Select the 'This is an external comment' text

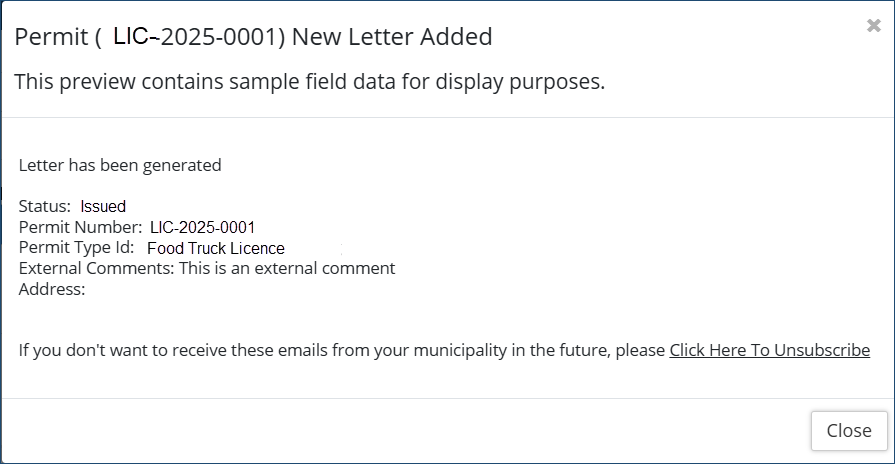(287, 268)
